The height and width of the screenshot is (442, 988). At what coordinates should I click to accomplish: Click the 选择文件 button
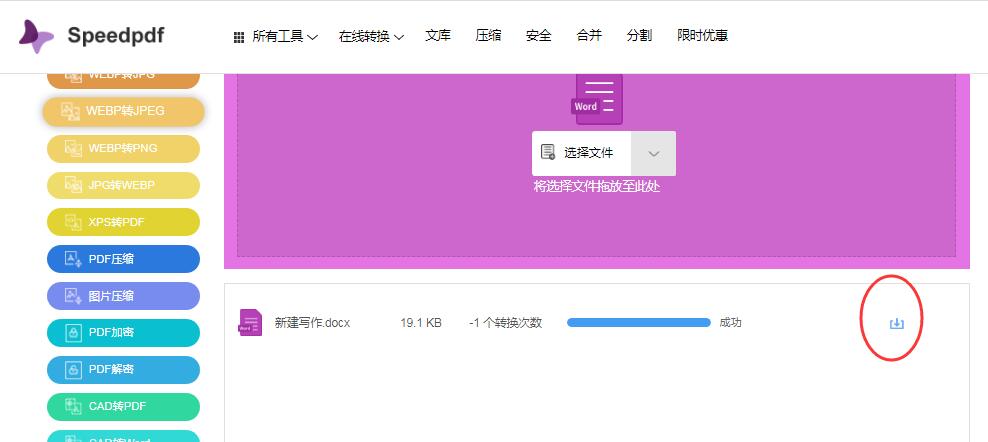pyautogui.click(x=582, y=153)
